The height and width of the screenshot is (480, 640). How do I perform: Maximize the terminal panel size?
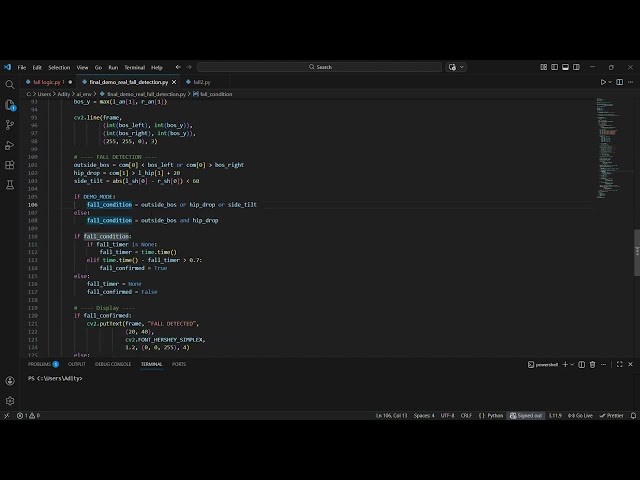[x=620, y=364]
